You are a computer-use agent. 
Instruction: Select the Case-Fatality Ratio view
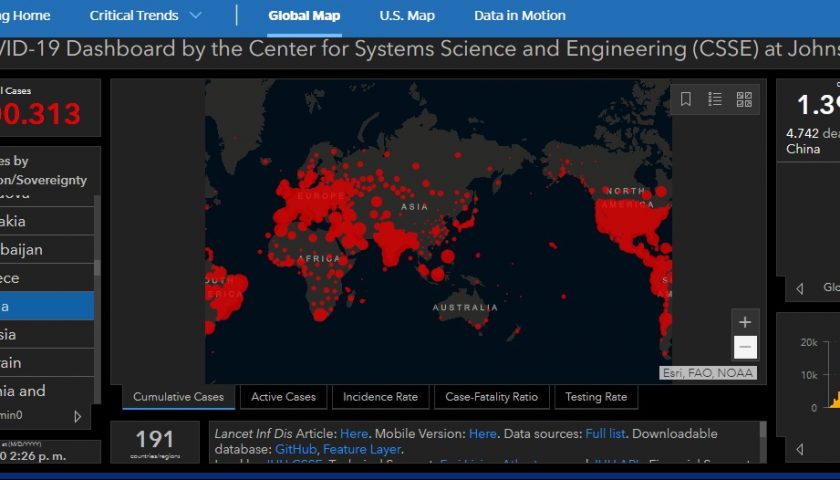coord(491,397)
